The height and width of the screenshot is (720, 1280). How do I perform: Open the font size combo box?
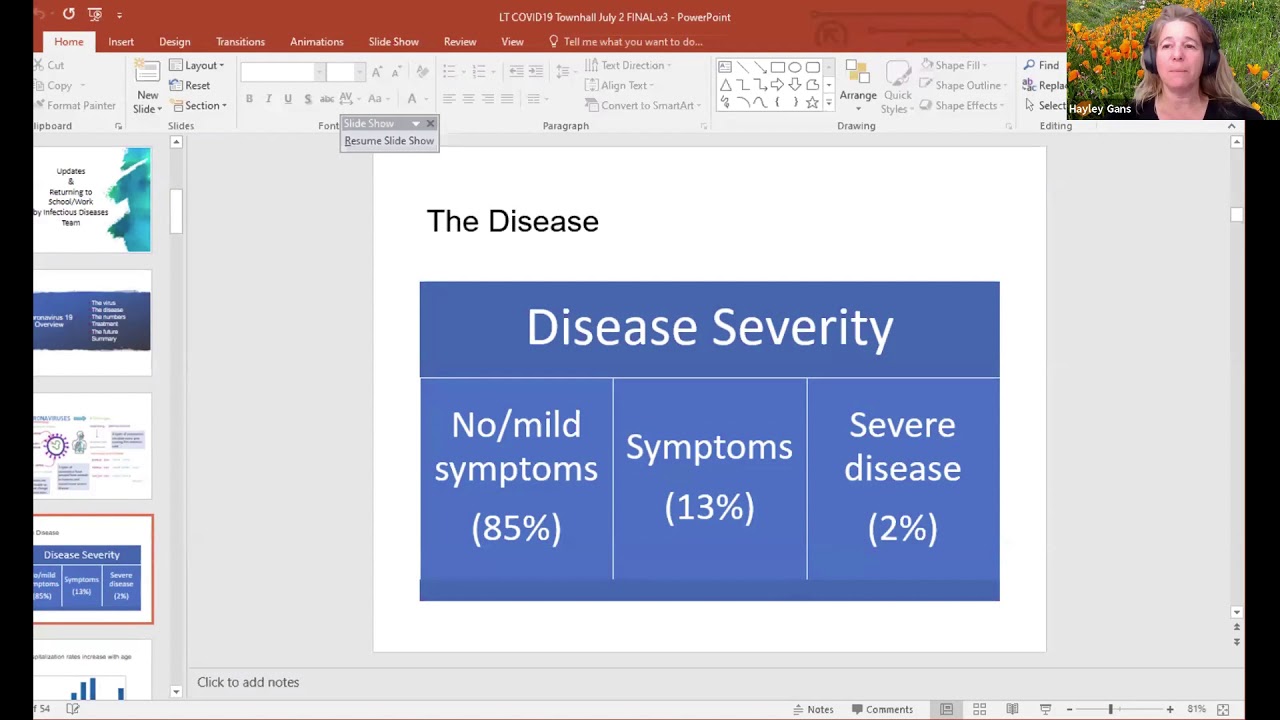346,72
